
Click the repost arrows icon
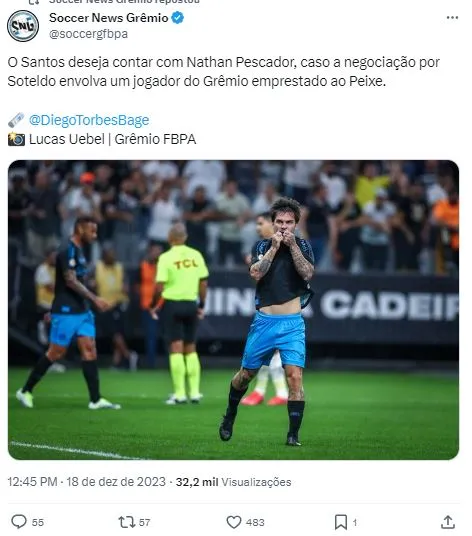pyautogui.click(x=127, y=522)
